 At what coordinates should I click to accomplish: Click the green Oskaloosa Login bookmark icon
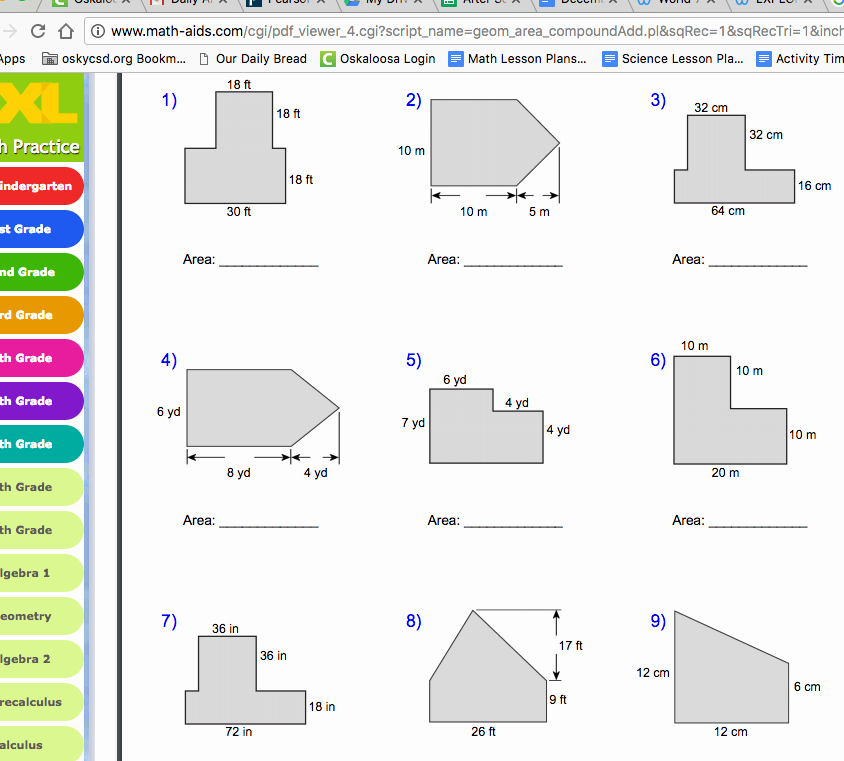[327, 59]
